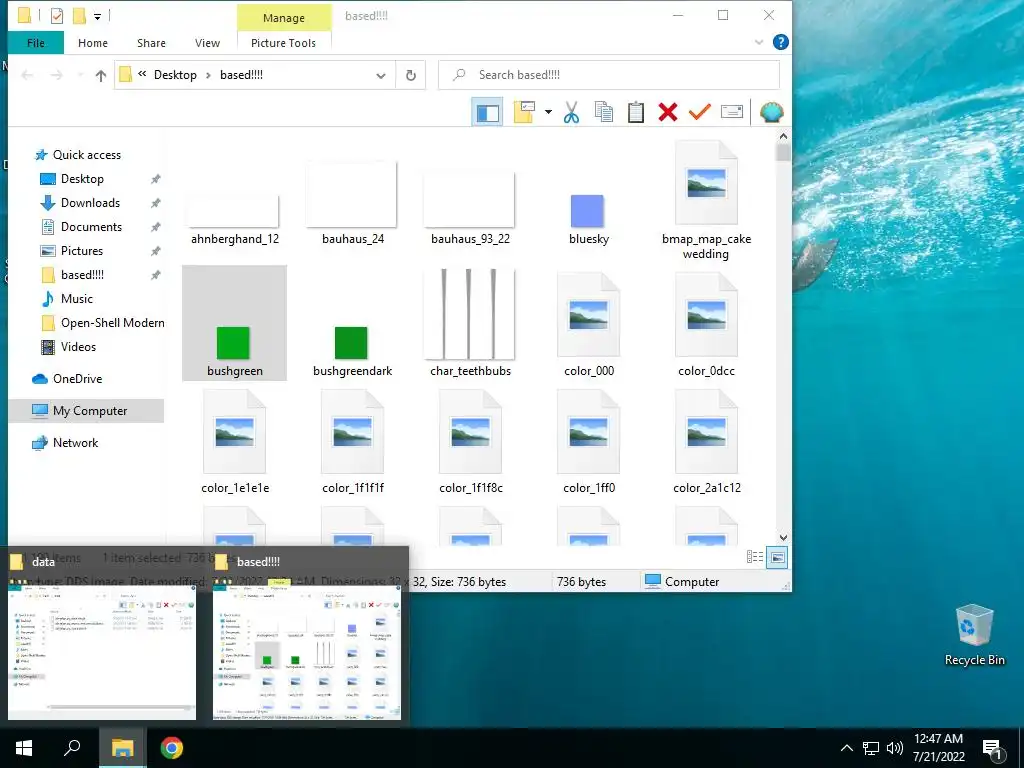
Task: Click the file list scroll down arrow
Action: click(783, 537)
